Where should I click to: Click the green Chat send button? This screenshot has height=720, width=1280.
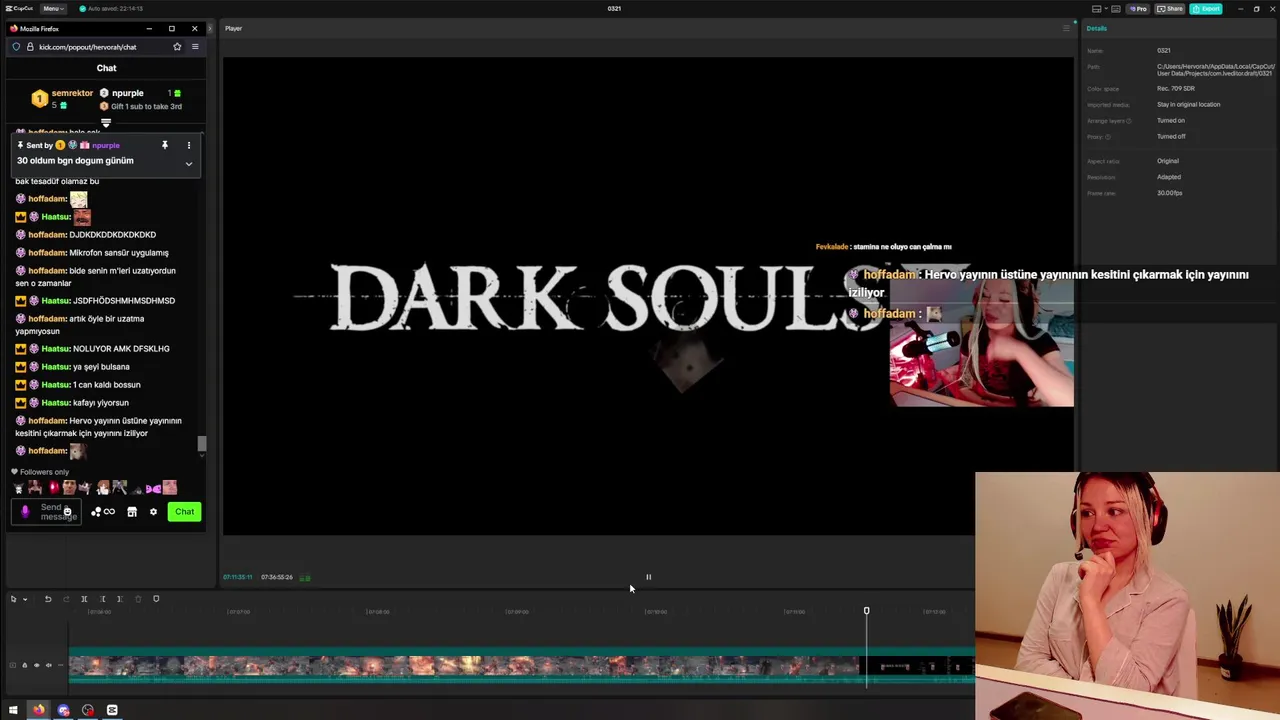(x=184, y=512)
